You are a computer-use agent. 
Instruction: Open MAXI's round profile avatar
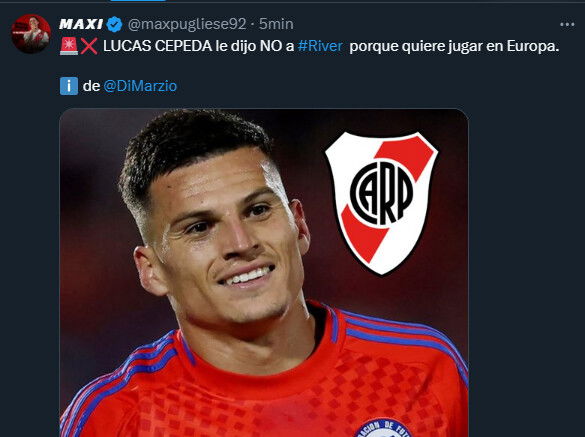click(31, 34)
